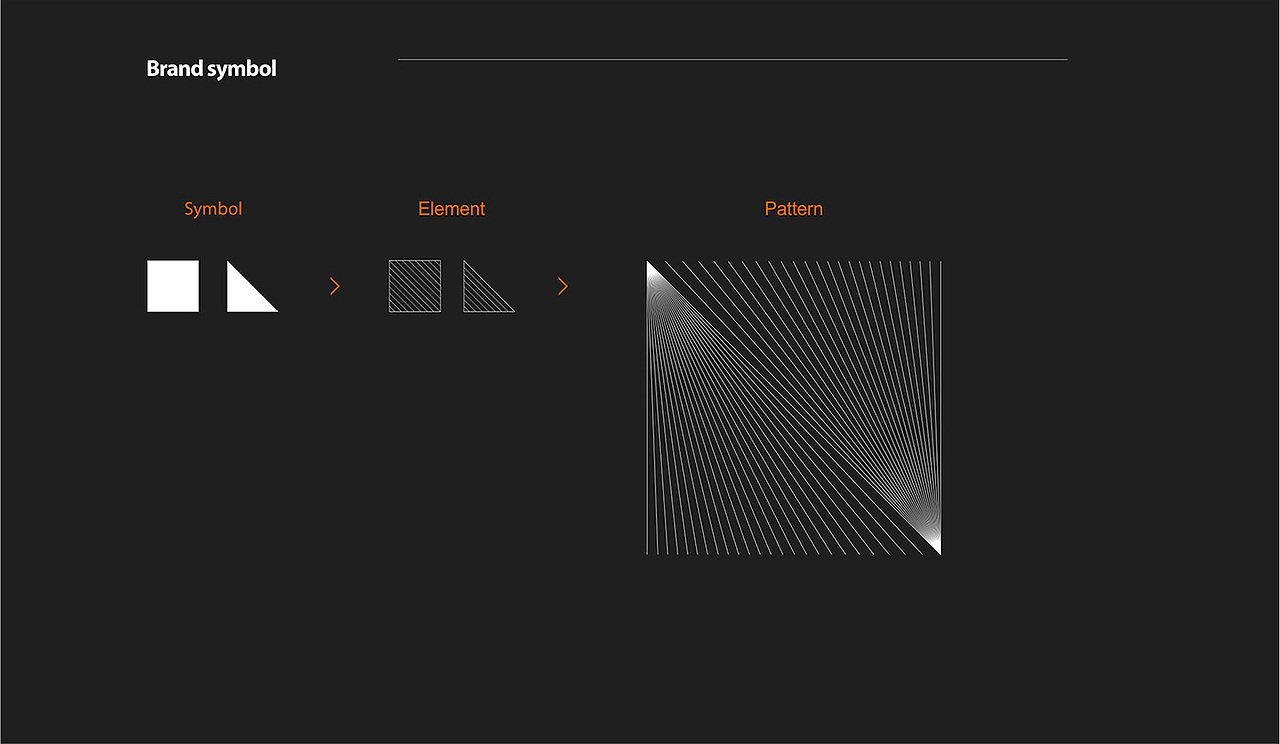
Task: Click the hatched triangle element graphic
Action: pos(488,288)
